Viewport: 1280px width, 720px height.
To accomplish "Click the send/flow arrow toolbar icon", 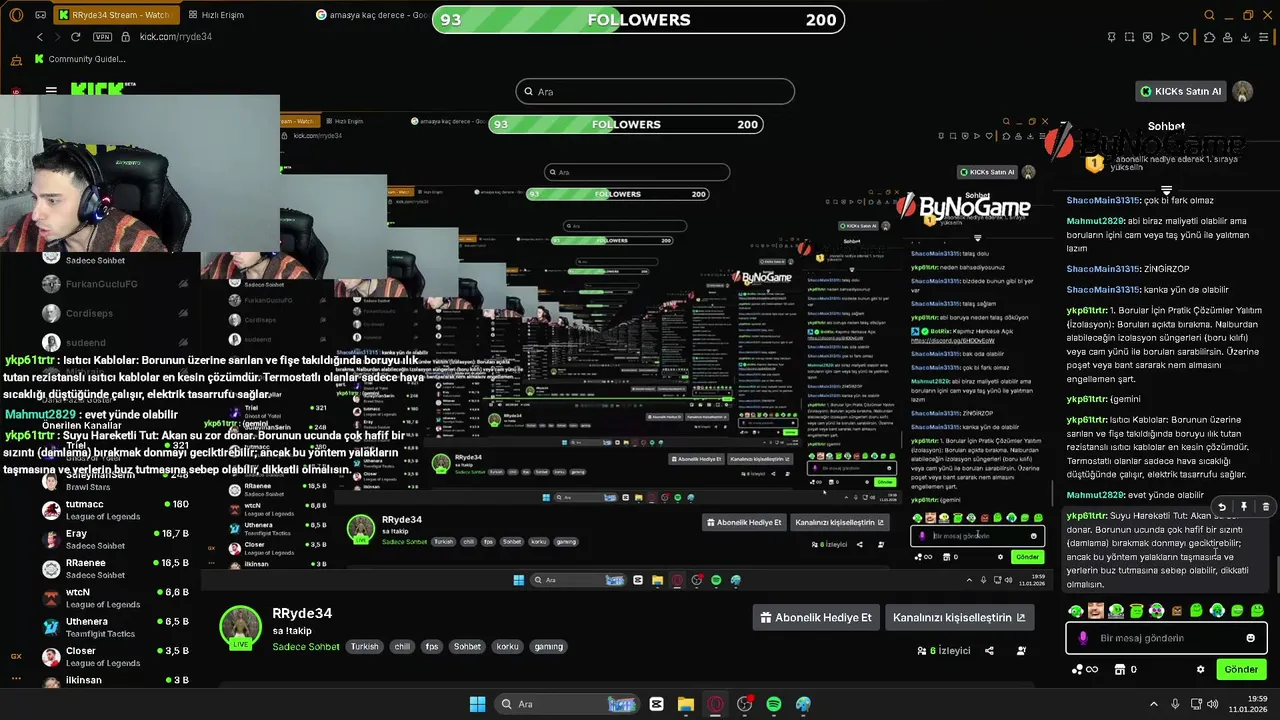I will pos(1166,37).
